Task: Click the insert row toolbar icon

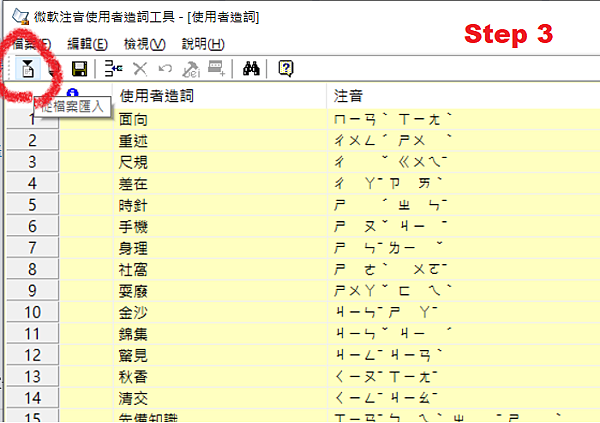Action: point(217,69)
